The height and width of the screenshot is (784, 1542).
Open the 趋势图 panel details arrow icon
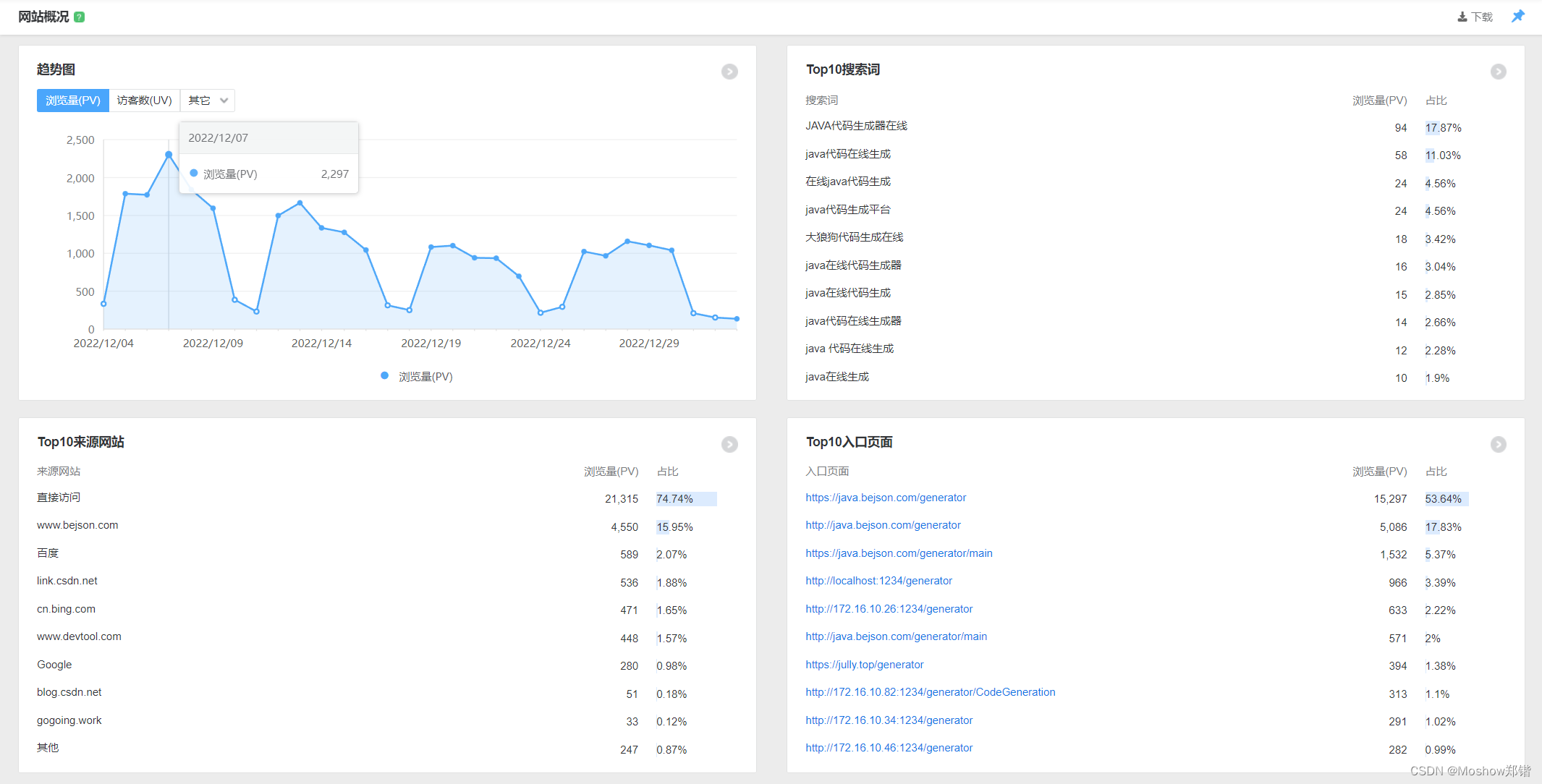[729, 72]
